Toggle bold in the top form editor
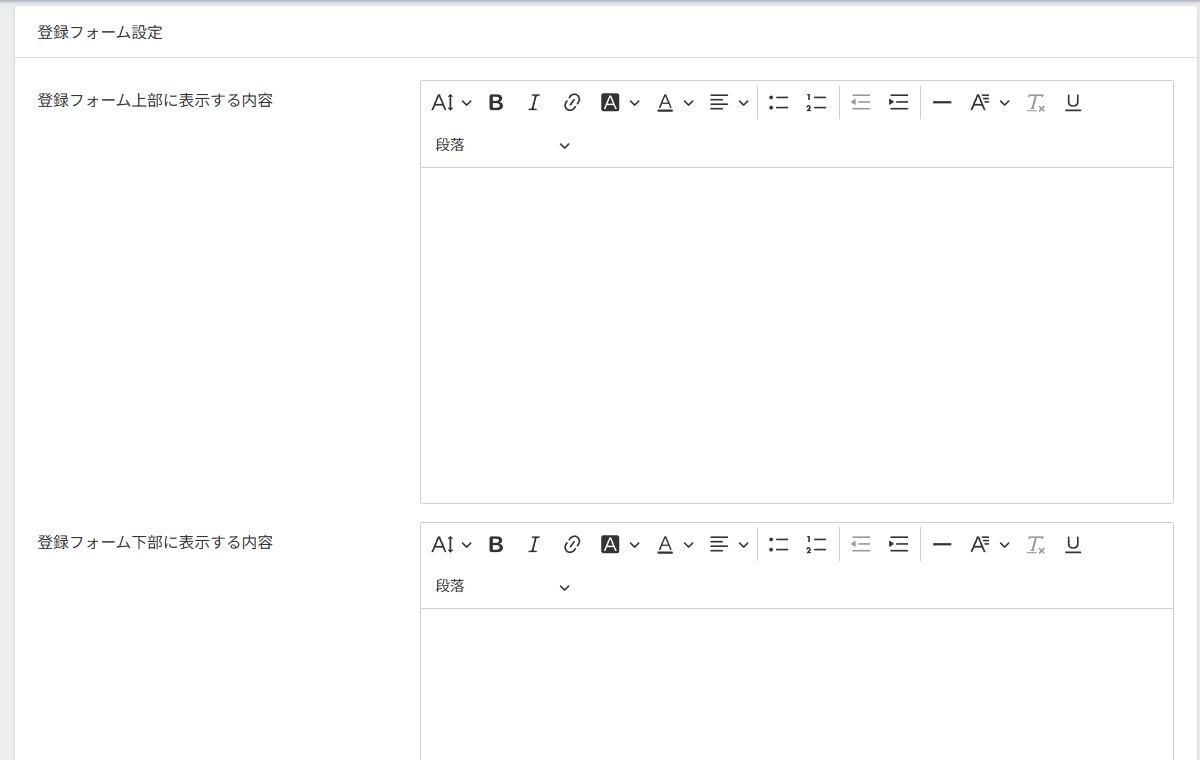The width and height of the screenshot is (1200, 760). 496,102
